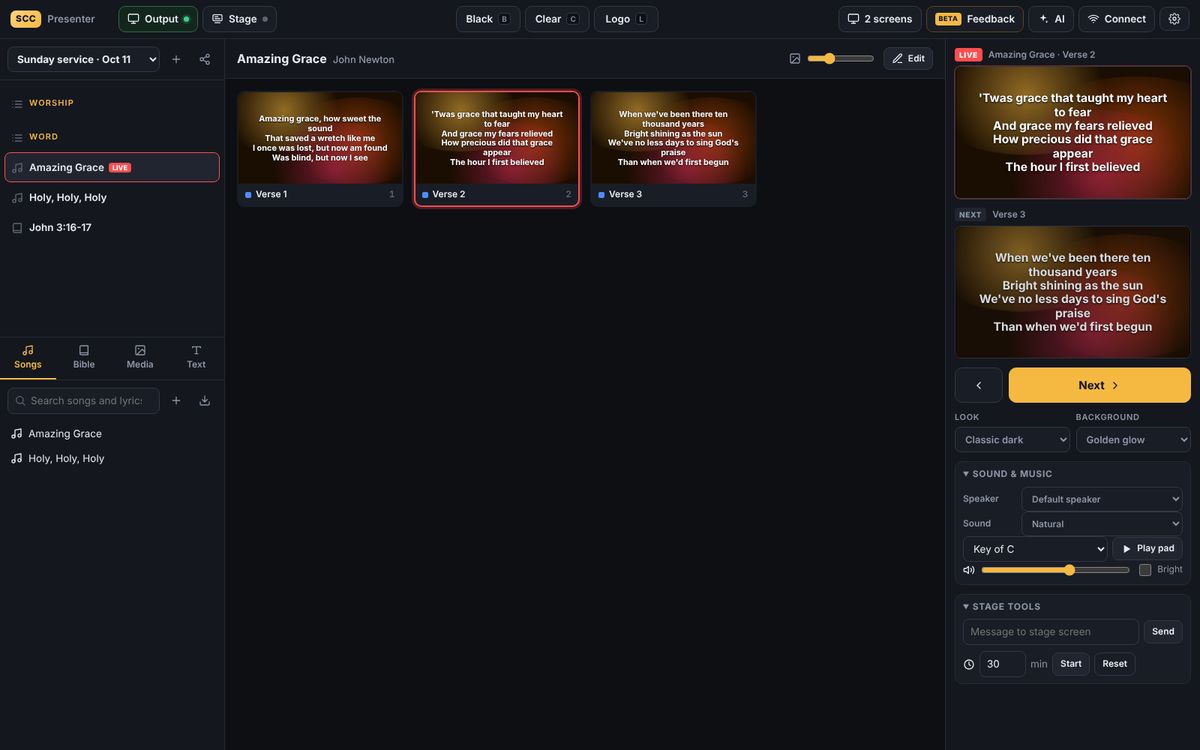Click the Play pad button

tap(1148, 549)
